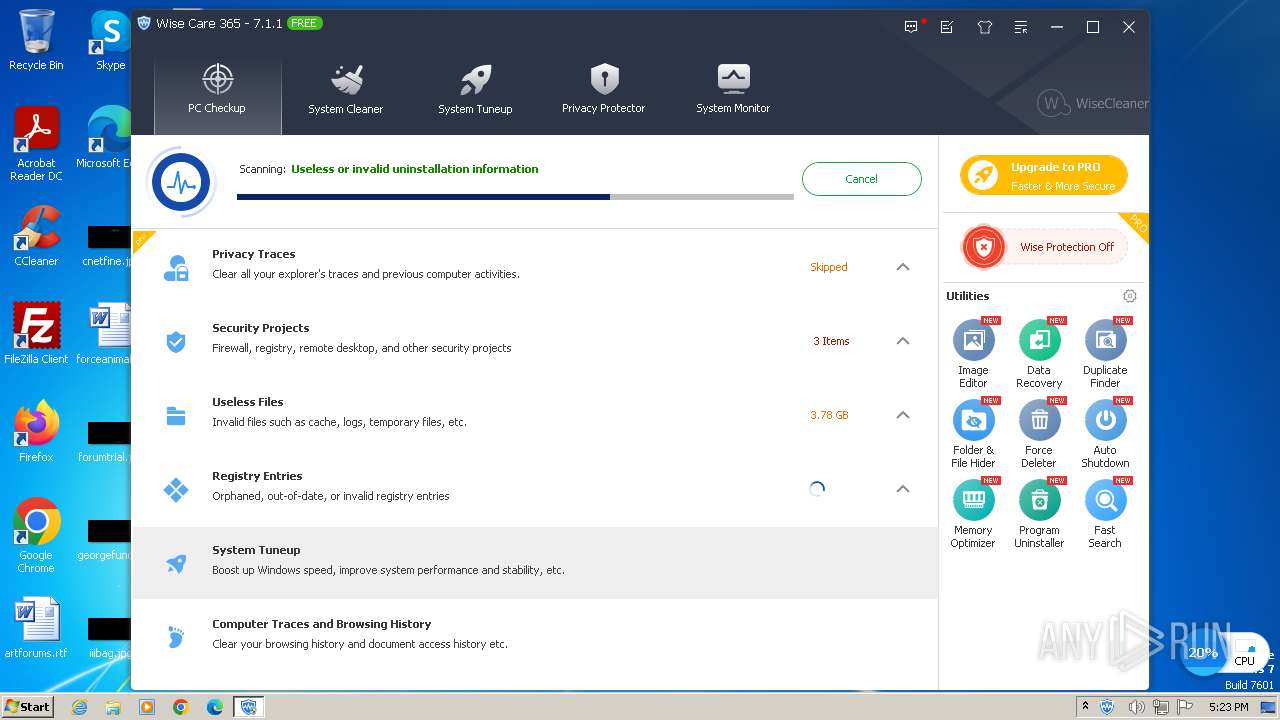The width and height of the screenshot is (1280, 720).
Task: Collapse the Privacy Traces section
Action: [x=903, y=267]
